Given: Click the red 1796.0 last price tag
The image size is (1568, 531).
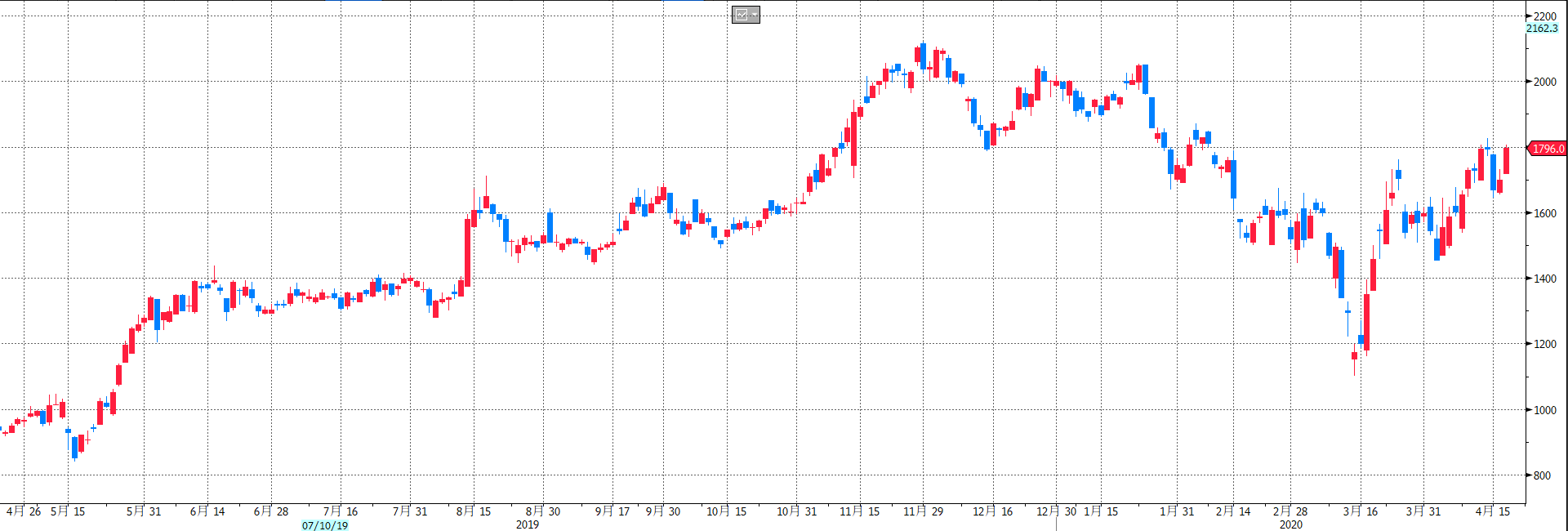Looking at the screenshot, I should (1548, 149).
